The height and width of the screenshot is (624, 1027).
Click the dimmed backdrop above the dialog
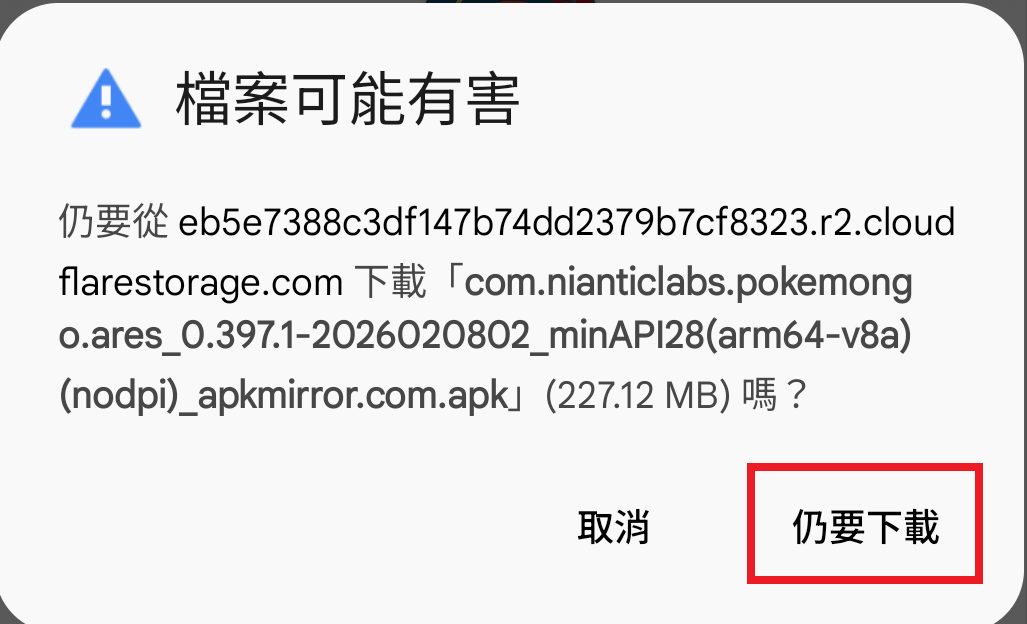pyautogui.click(x=511, y=1)
